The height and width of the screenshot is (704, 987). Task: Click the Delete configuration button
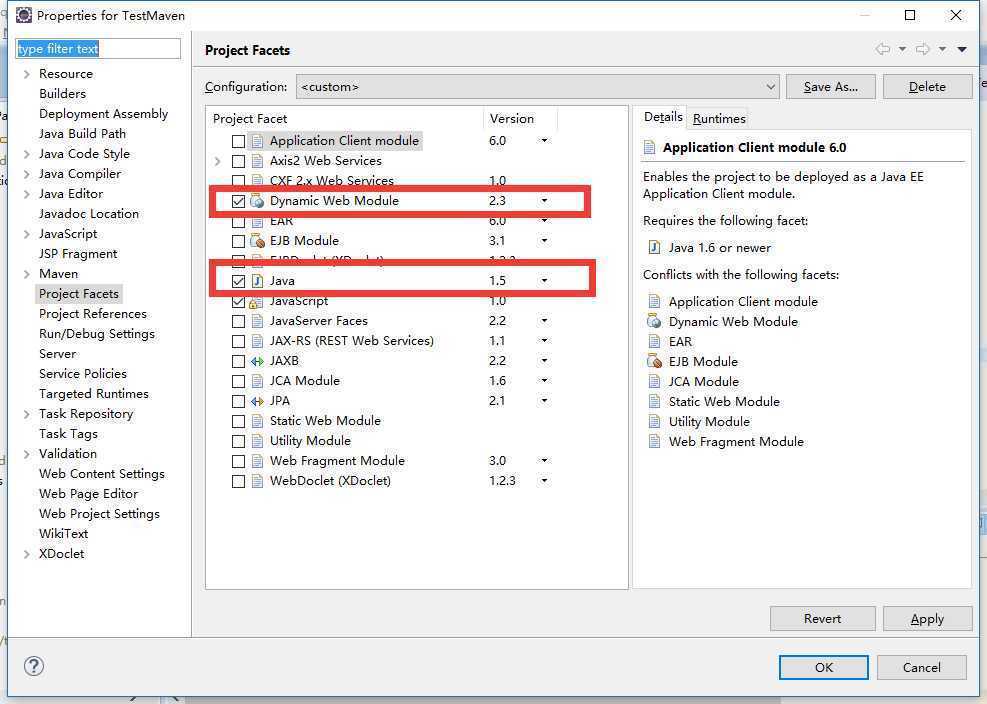tap(927, 87)
